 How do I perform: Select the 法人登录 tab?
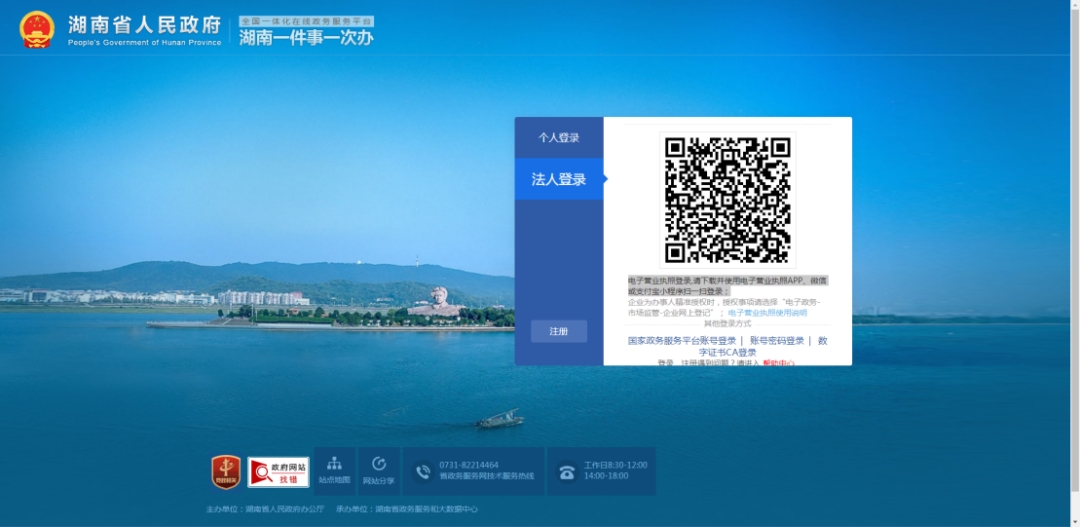(559, 180)
